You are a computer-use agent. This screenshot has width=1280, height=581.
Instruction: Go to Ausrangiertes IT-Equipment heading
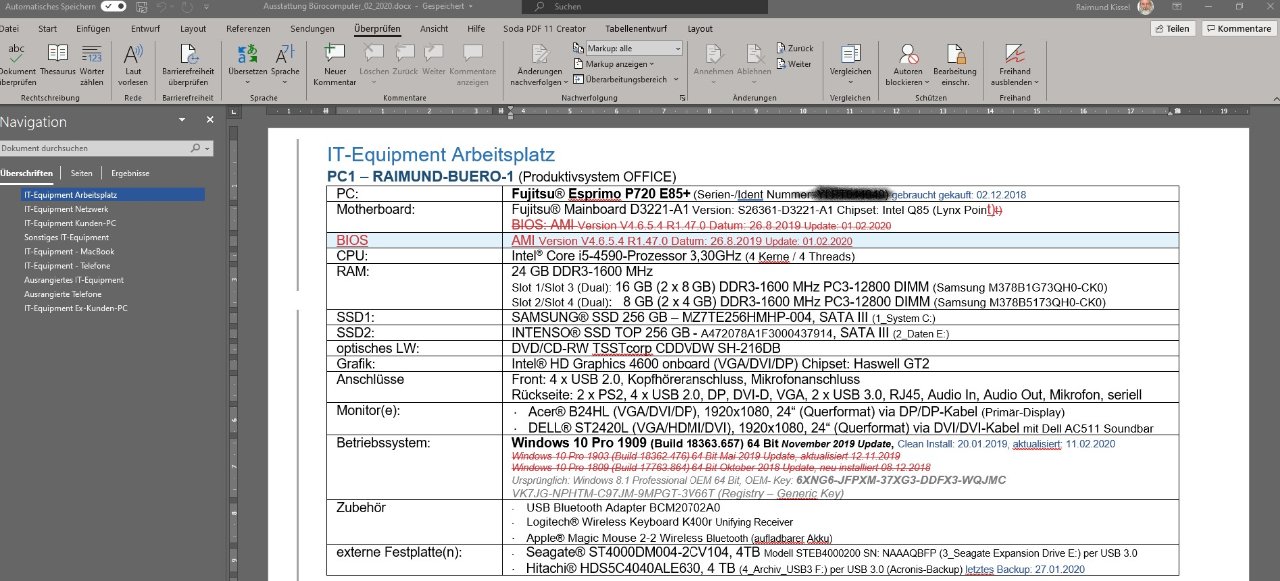click(x=74, y=280)
